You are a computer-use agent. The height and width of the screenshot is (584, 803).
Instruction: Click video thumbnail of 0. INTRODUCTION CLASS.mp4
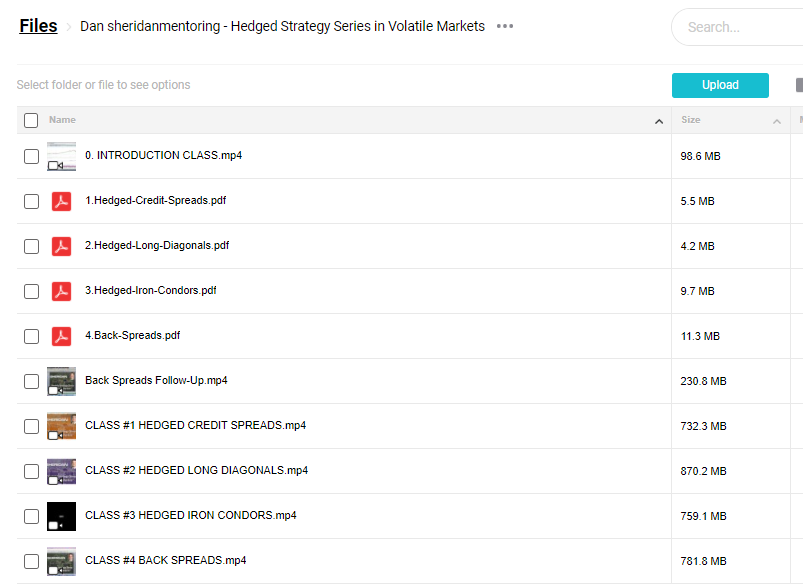tap(61, 156)
